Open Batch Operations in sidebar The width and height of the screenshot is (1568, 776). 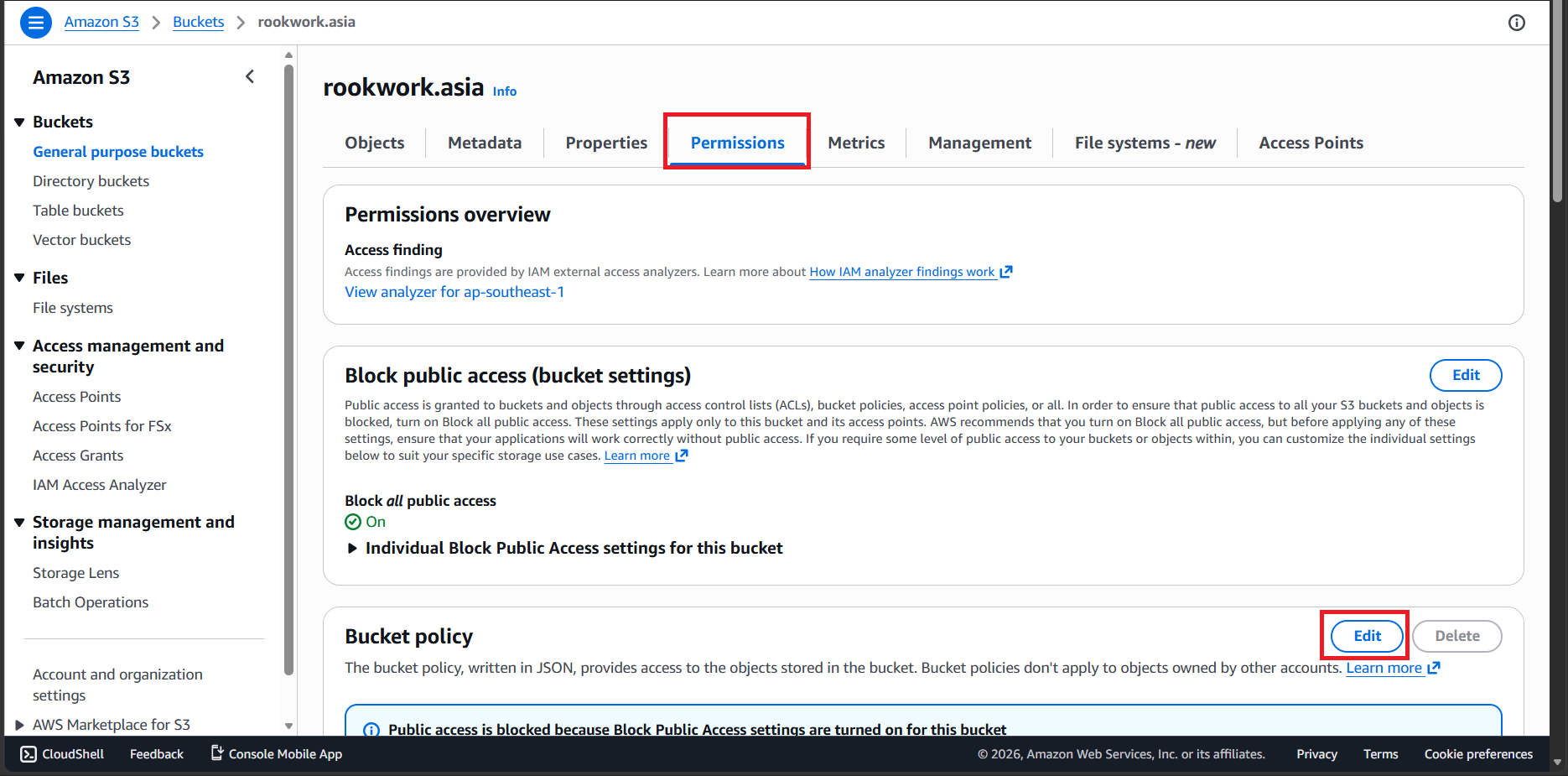point(91,602)
